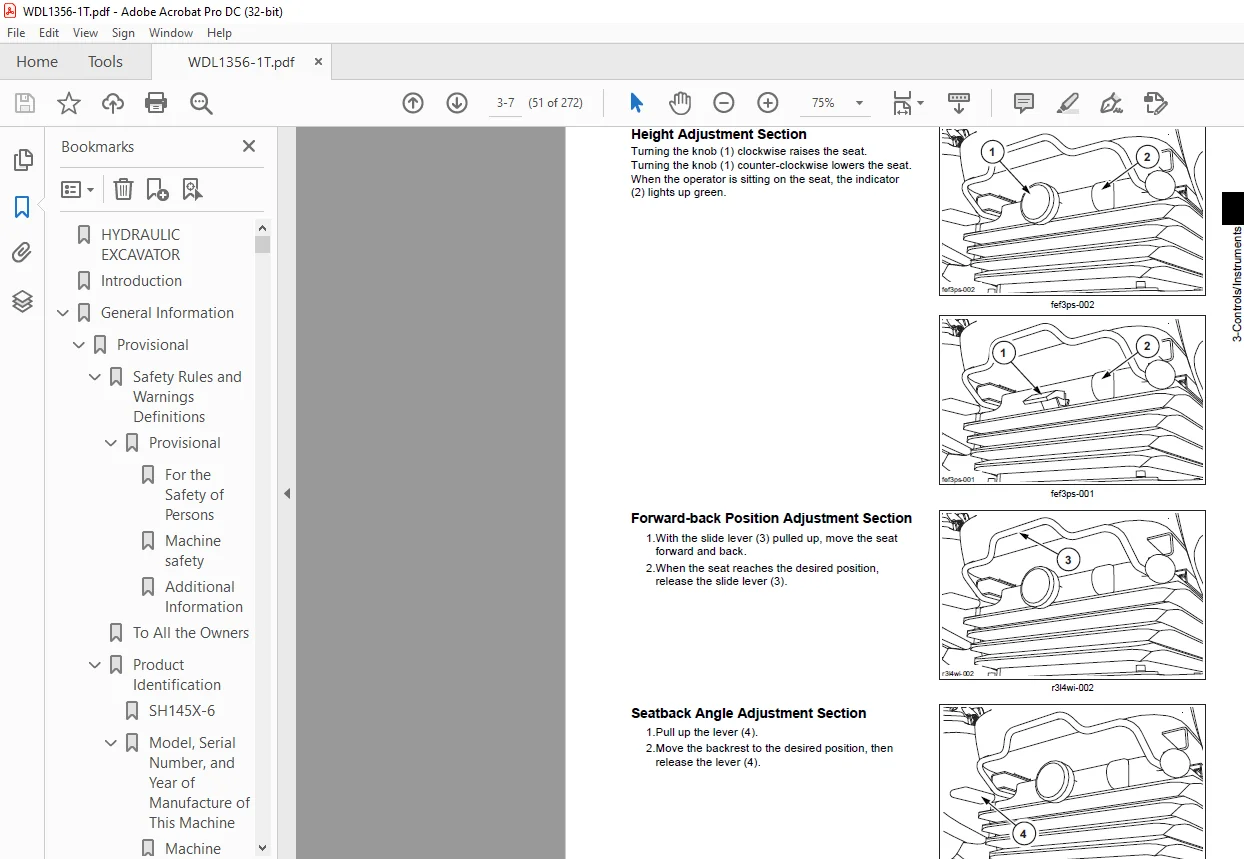The height and width of the screenshot is (859, 1244).
Task: Click the fef3ps-002 seat diagram
Action: coord(1072,211)
